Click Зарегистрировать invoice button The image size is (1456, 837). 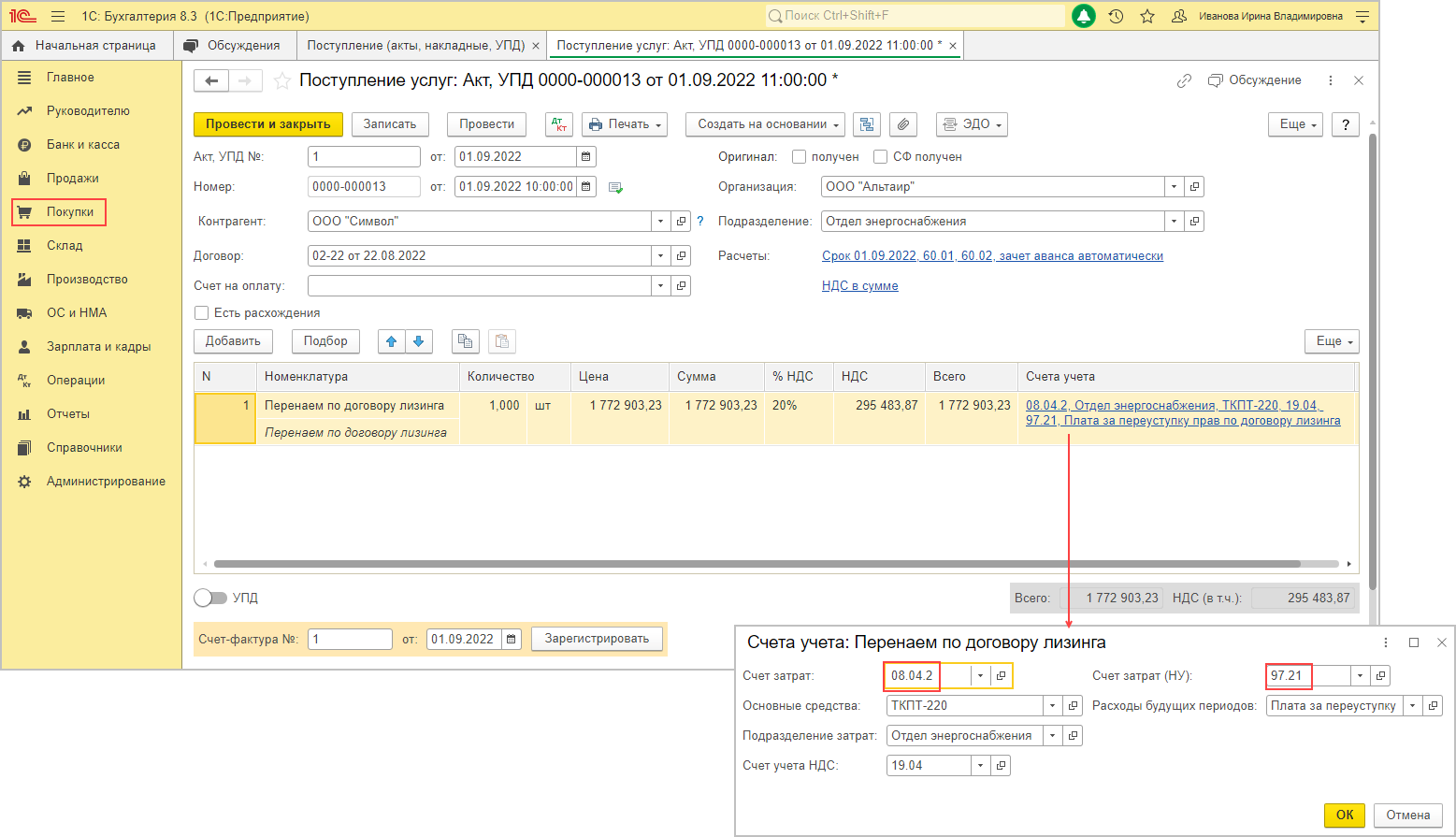[x=597, y=639]
